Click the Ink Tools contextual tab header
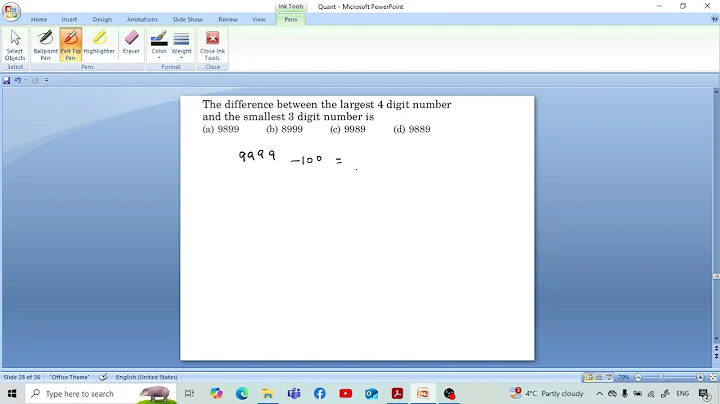Viewport: 720px width, 404px height. [291, 6]
